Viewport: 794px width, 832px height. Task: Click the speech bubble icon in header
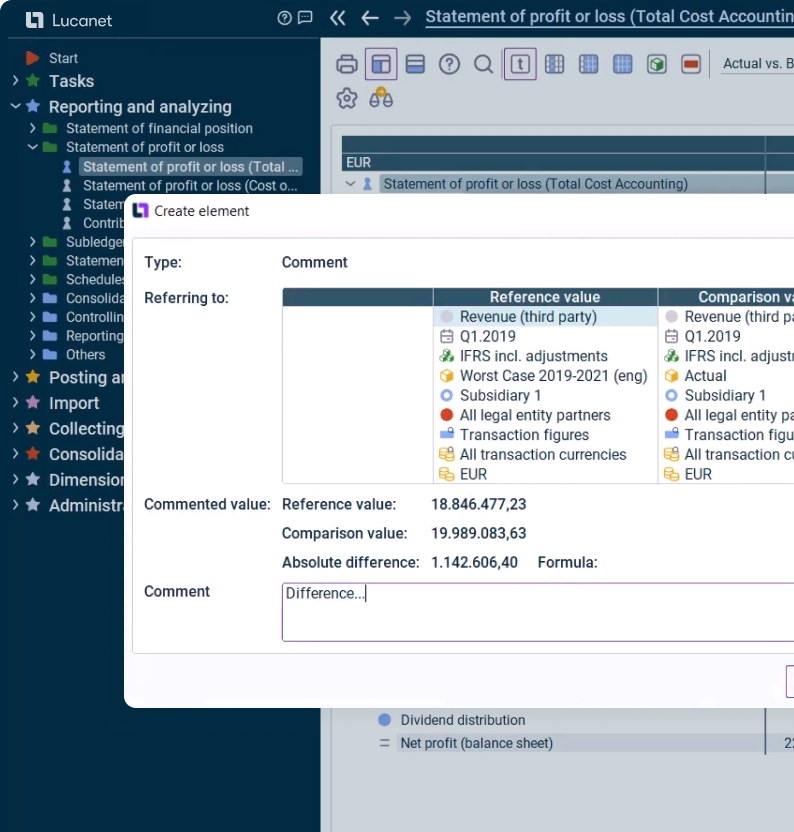[305, 18]
